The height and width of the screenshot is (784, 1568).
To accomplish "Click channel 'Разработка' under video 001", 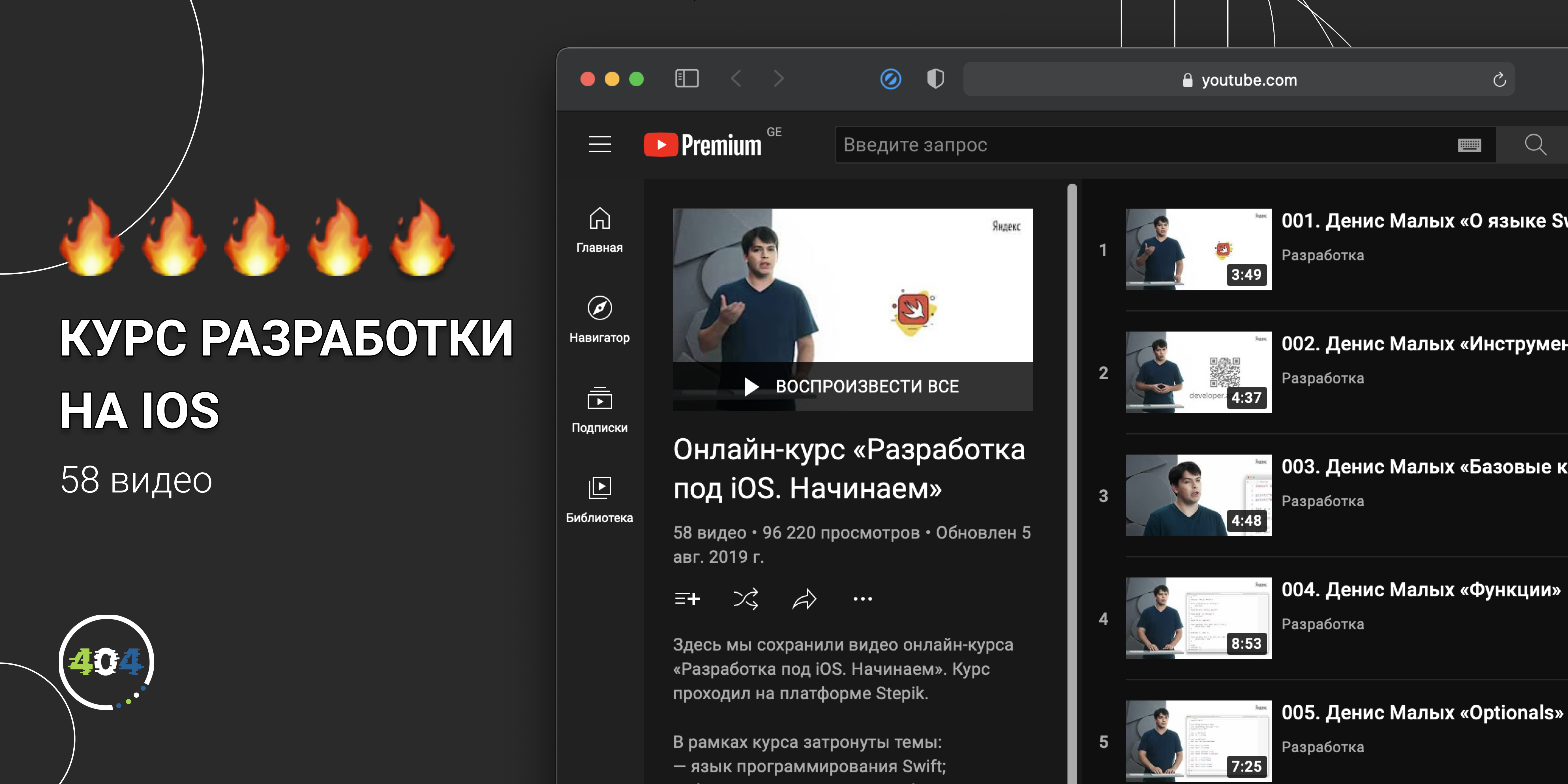I will coord(1323,255).
